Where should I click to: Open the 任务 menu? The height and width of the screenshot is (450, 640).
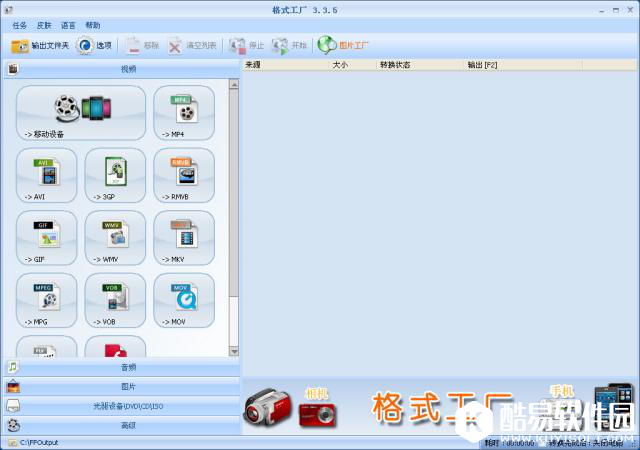coord(19,25)
